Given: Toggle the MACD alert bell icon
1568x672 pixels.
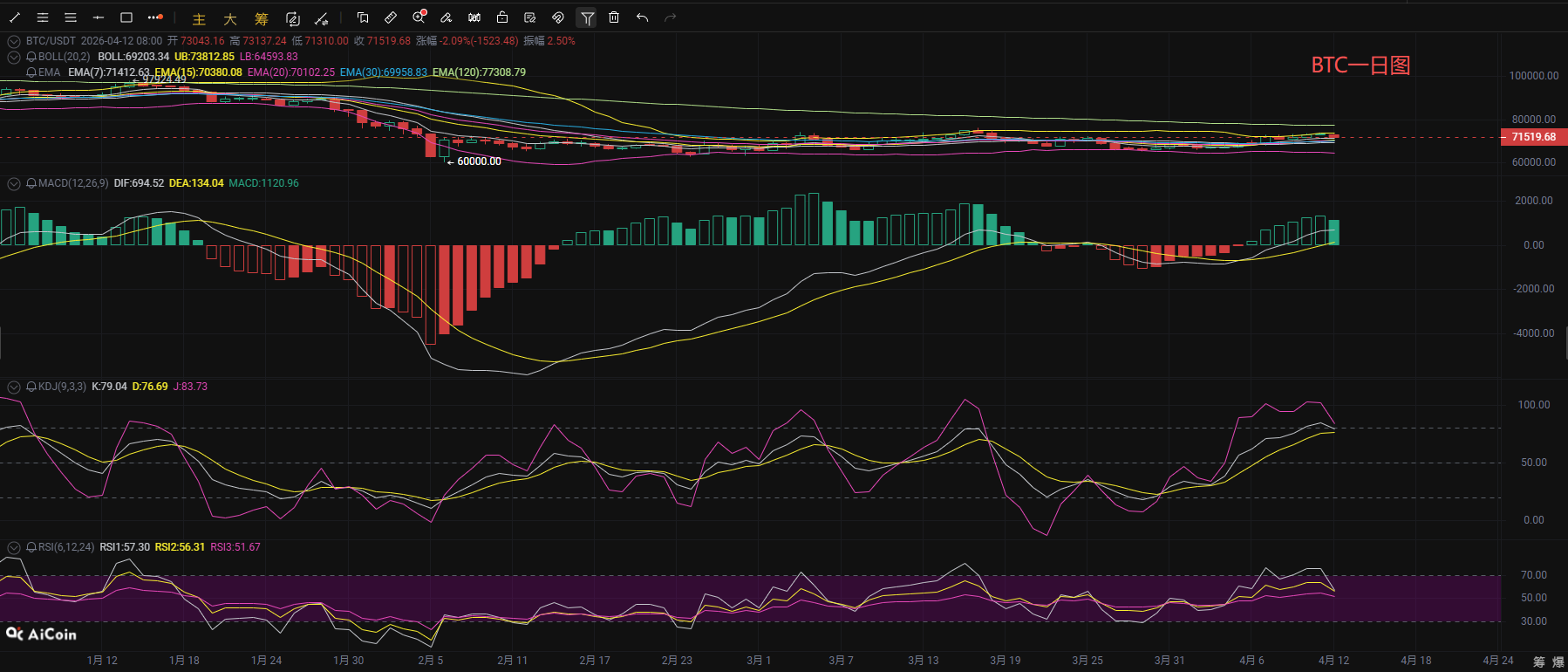Looking at the screenshot, I should pyautogui.click(x=31, y=183).
